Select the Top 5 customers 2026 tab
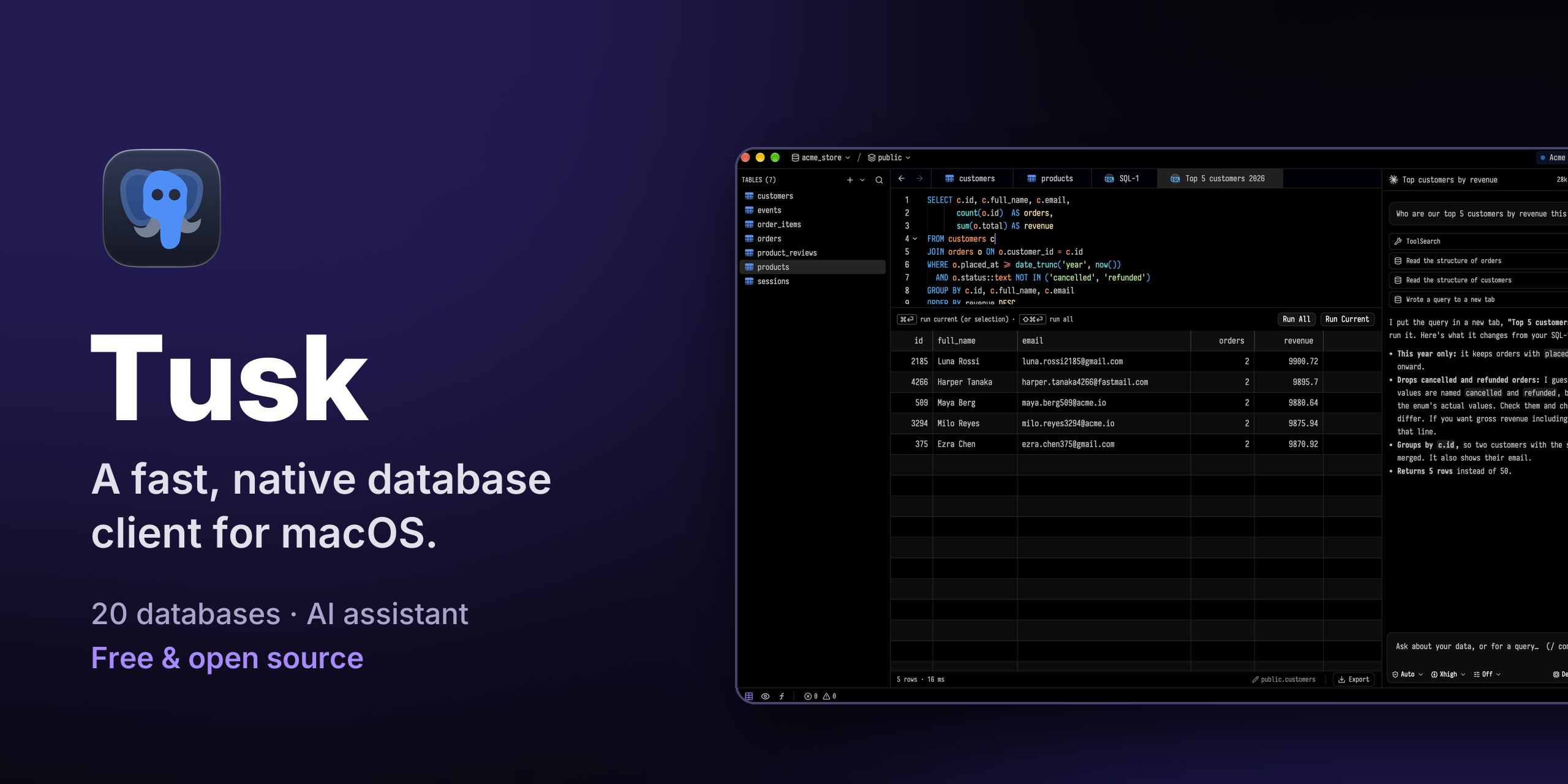The image size is (1568, 784). 1219,179
